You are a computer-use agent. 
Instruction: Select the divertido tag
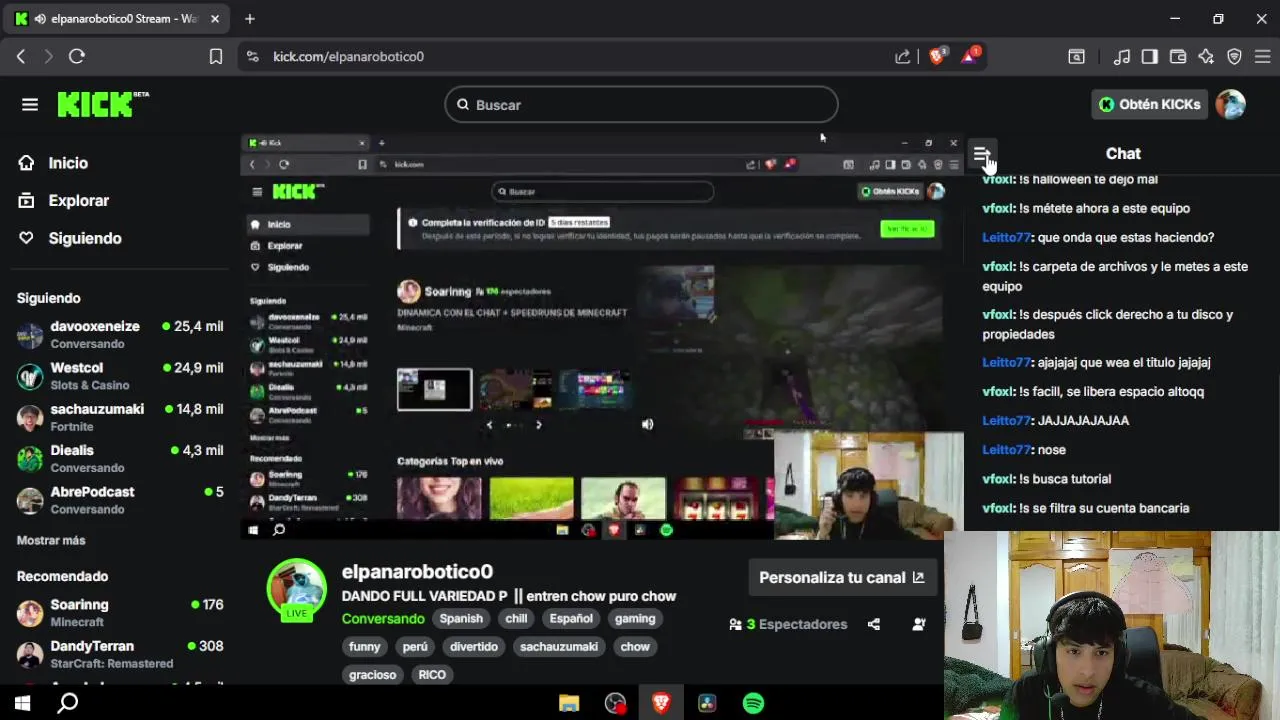point(474,647)
